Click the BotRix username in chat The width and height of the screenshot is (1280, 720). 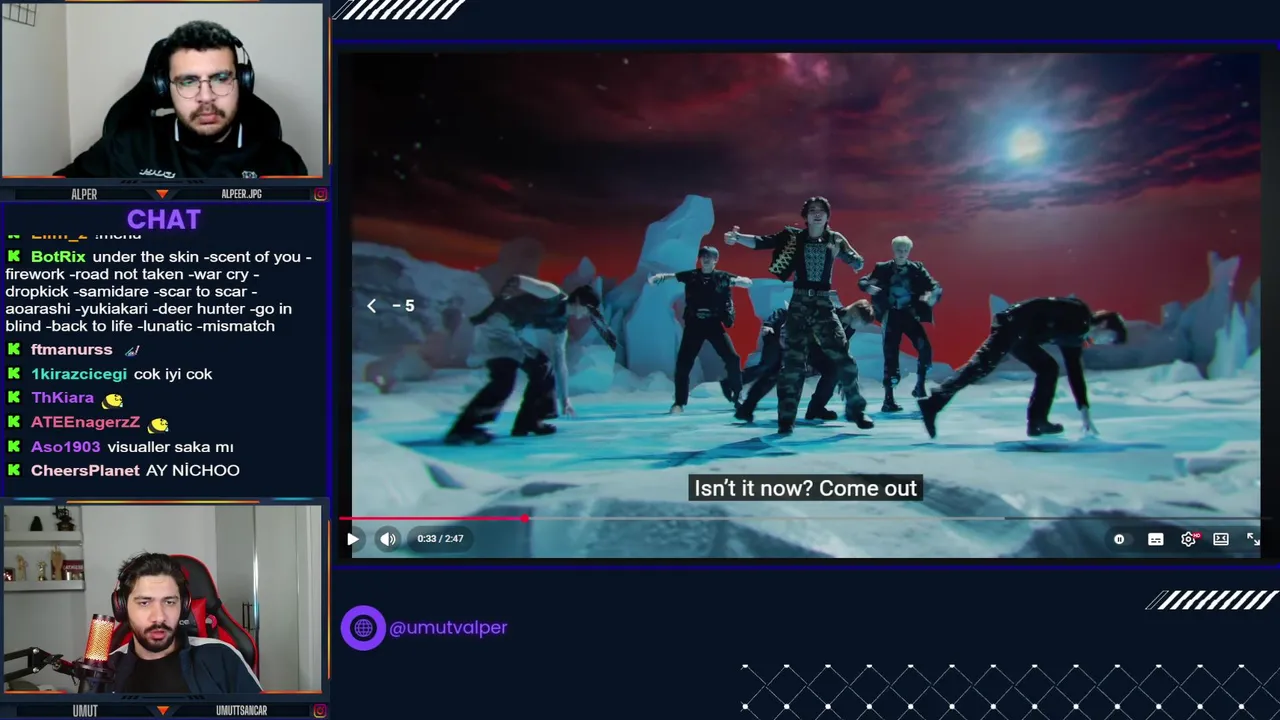click(x=58, y=257)
